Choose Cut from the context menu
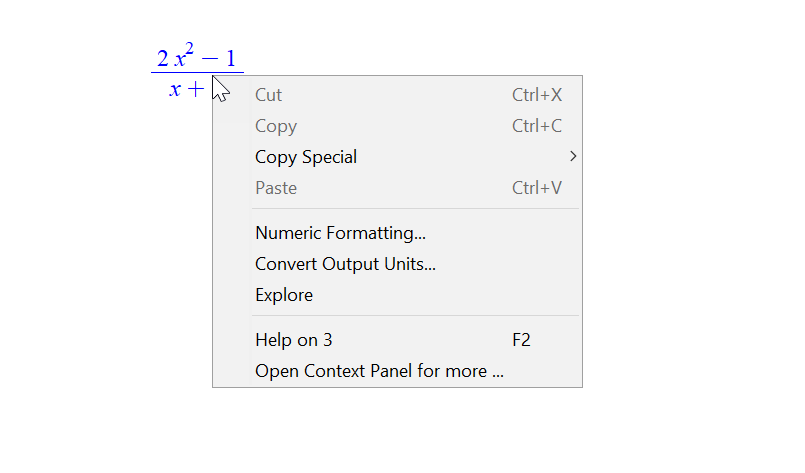805x473 pixels. [x=397, y=95]
